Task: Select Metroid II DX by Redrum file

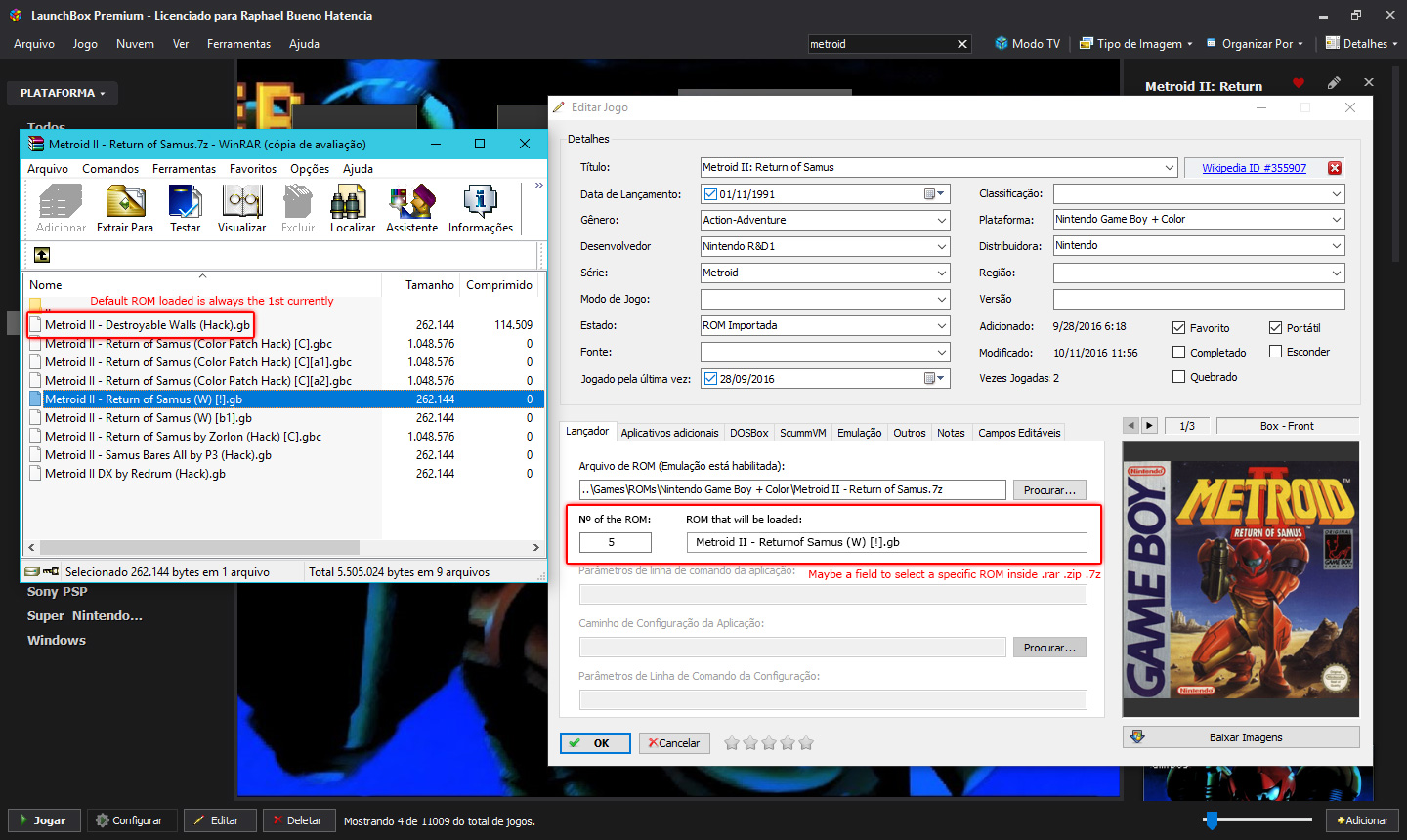Action: pos(135,474)
